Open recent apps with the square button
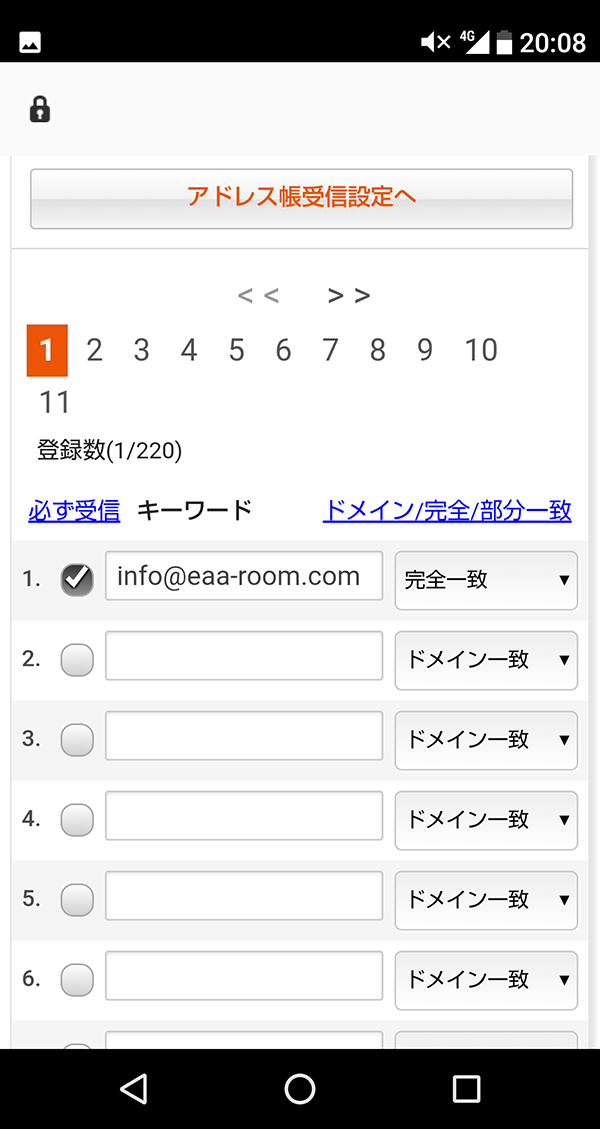Viewport: 600px width, 1129px height. coord(466,1088)
